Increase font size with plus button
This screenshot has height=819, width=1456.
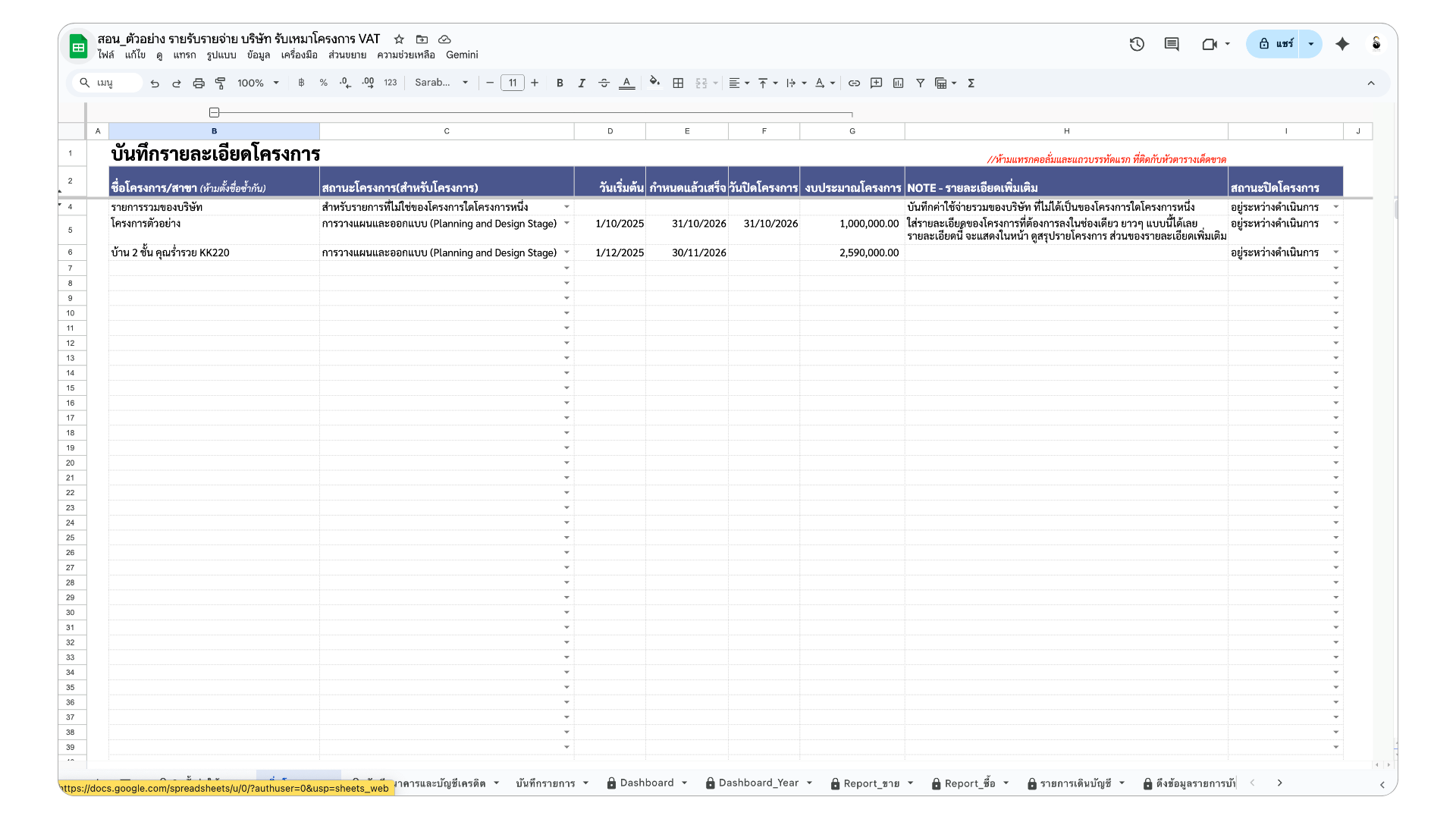point(535,83)
